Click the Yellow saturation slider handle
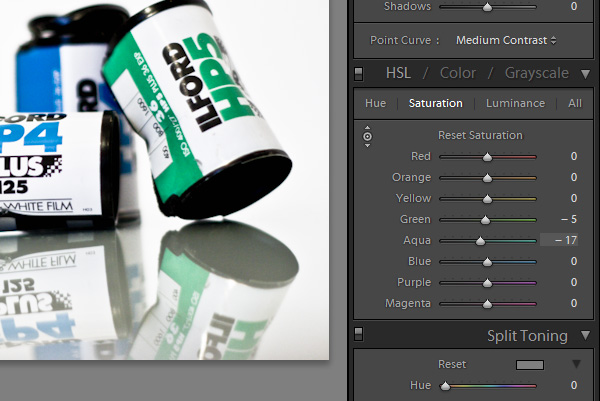600x401 pixels. (x=487, y=199)
